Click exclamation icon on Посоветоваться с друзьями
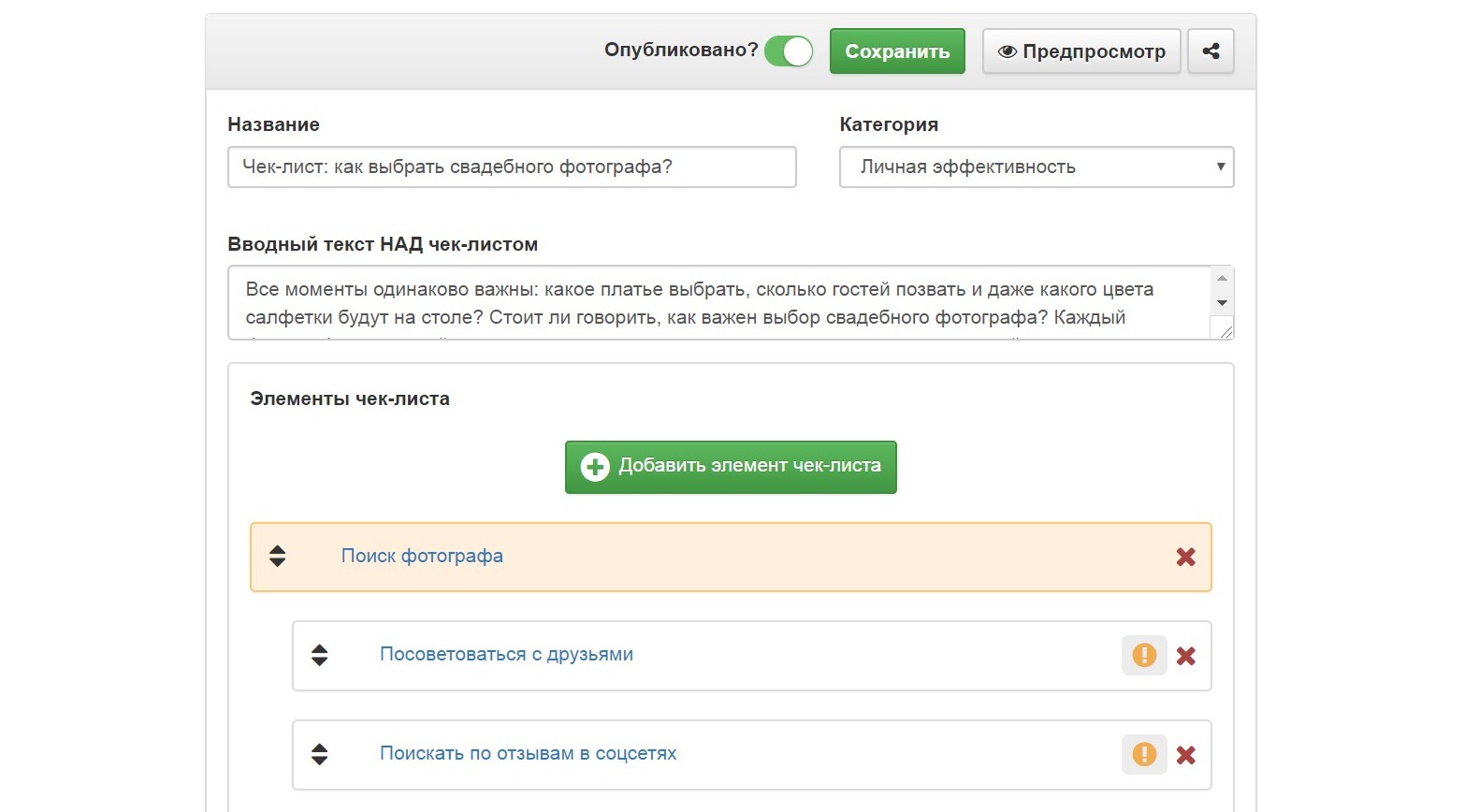The width and height of the screenshot is (1479, 812). [1144, 656]
